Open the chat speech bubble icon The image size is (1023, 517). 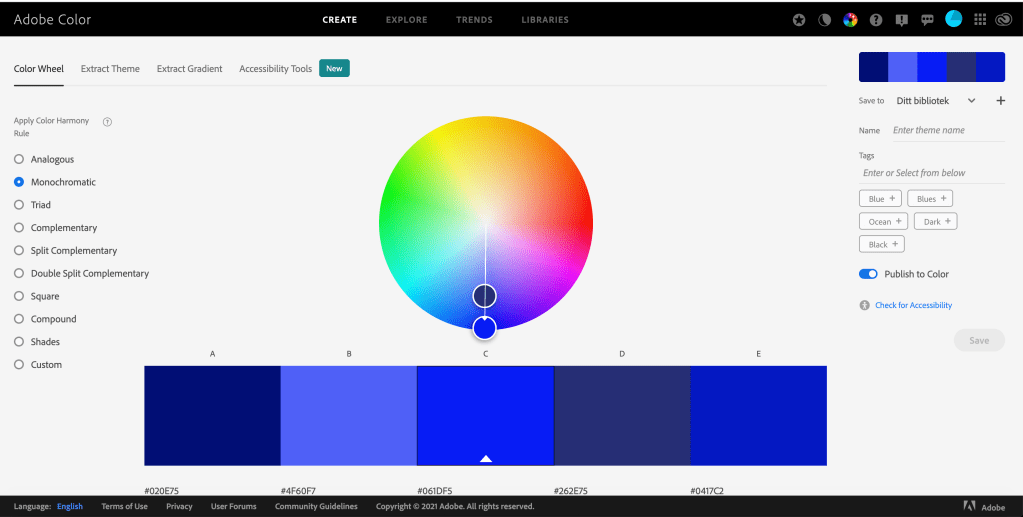[x=927, y=19]
